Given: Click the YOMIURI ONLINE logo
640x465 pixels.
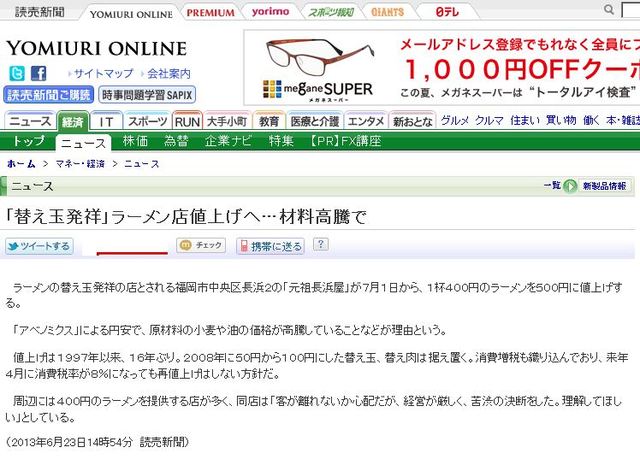Looking at the screenshot, I should click(96, 48).
